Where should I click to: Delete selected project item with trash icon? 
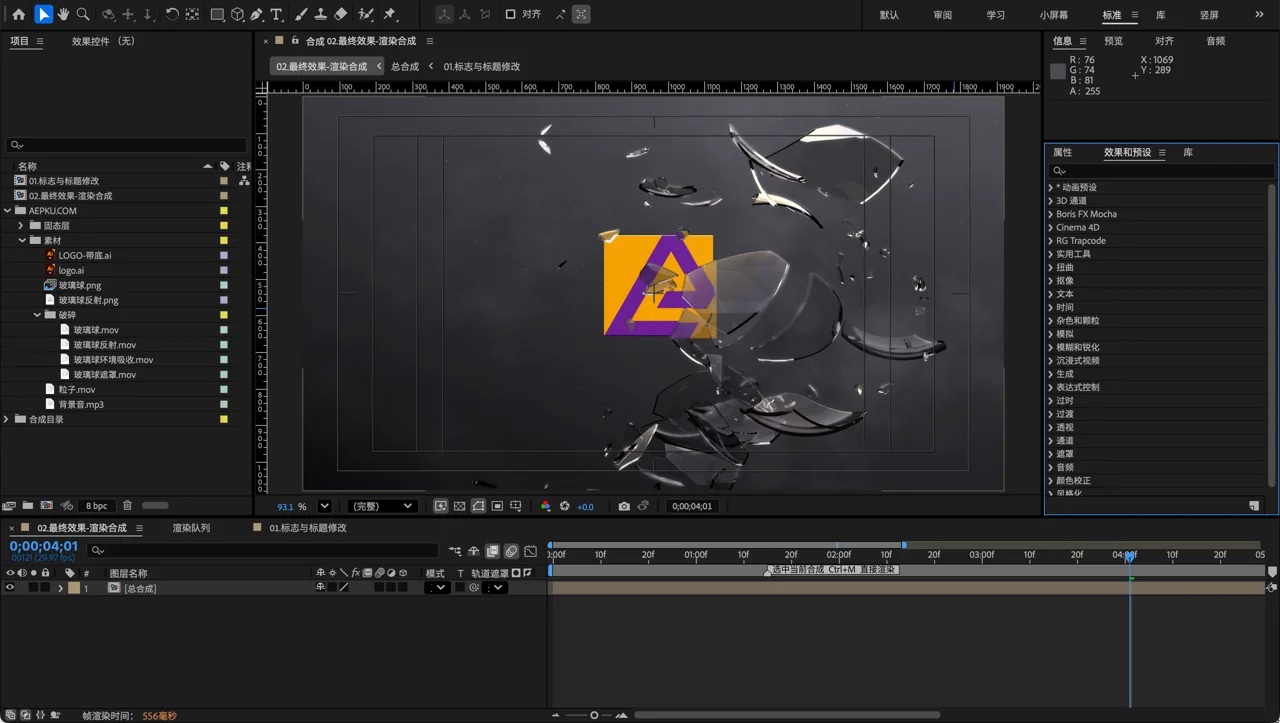coord(127,506)
